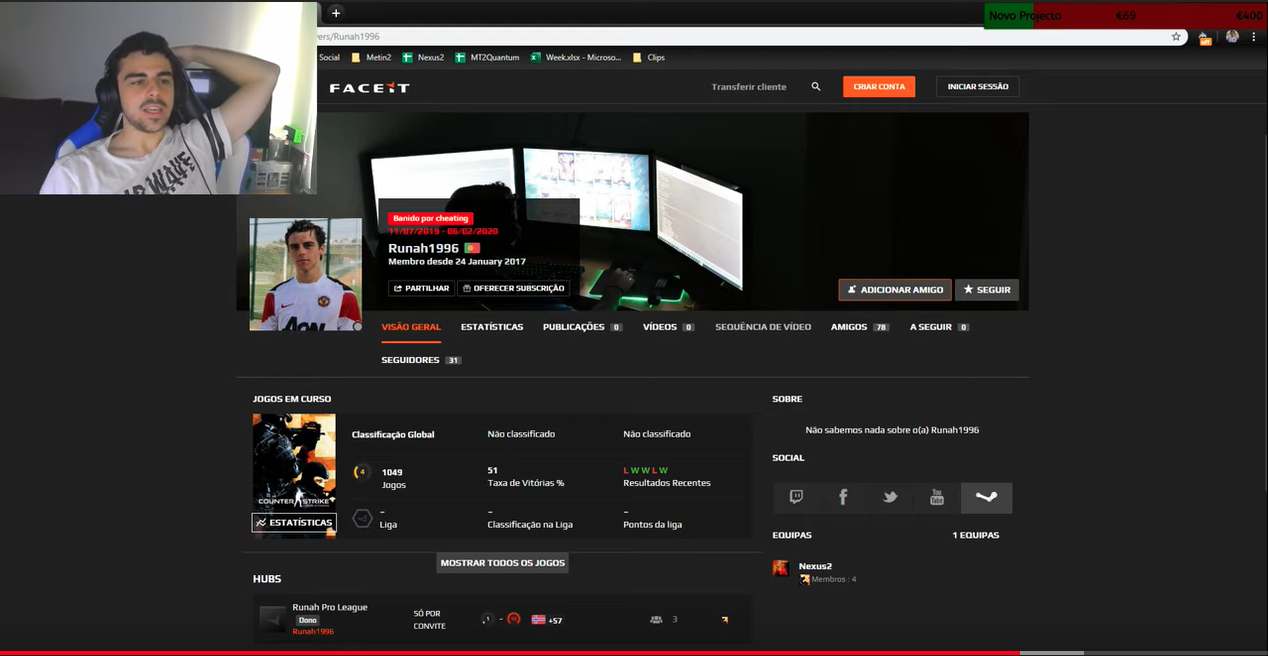Image resolution: width=1268 pixels, height=656 pixels.
Task: Open the Steam social link
Action: click(x=986, y=497)
